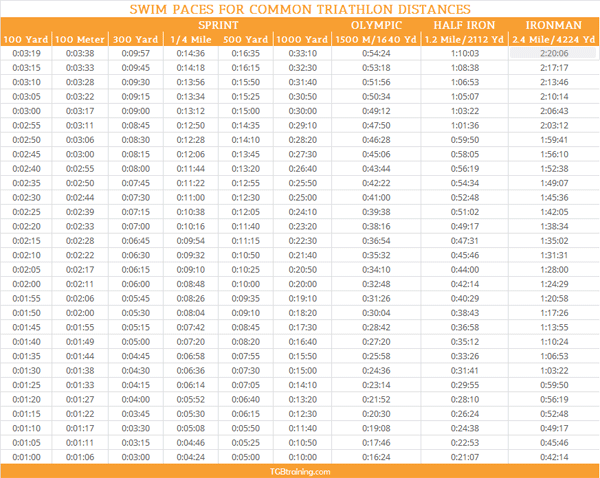Select the HALF IRON group heading

click(464, 25)
